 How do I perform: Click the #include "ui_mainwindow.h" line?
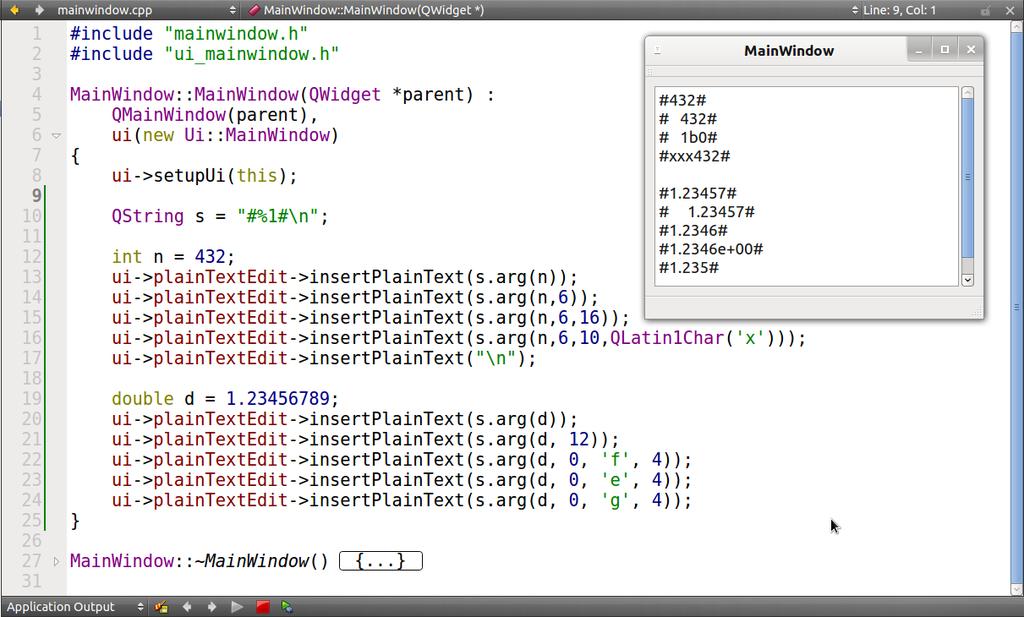pyautogui.click(x=204, y=54)
